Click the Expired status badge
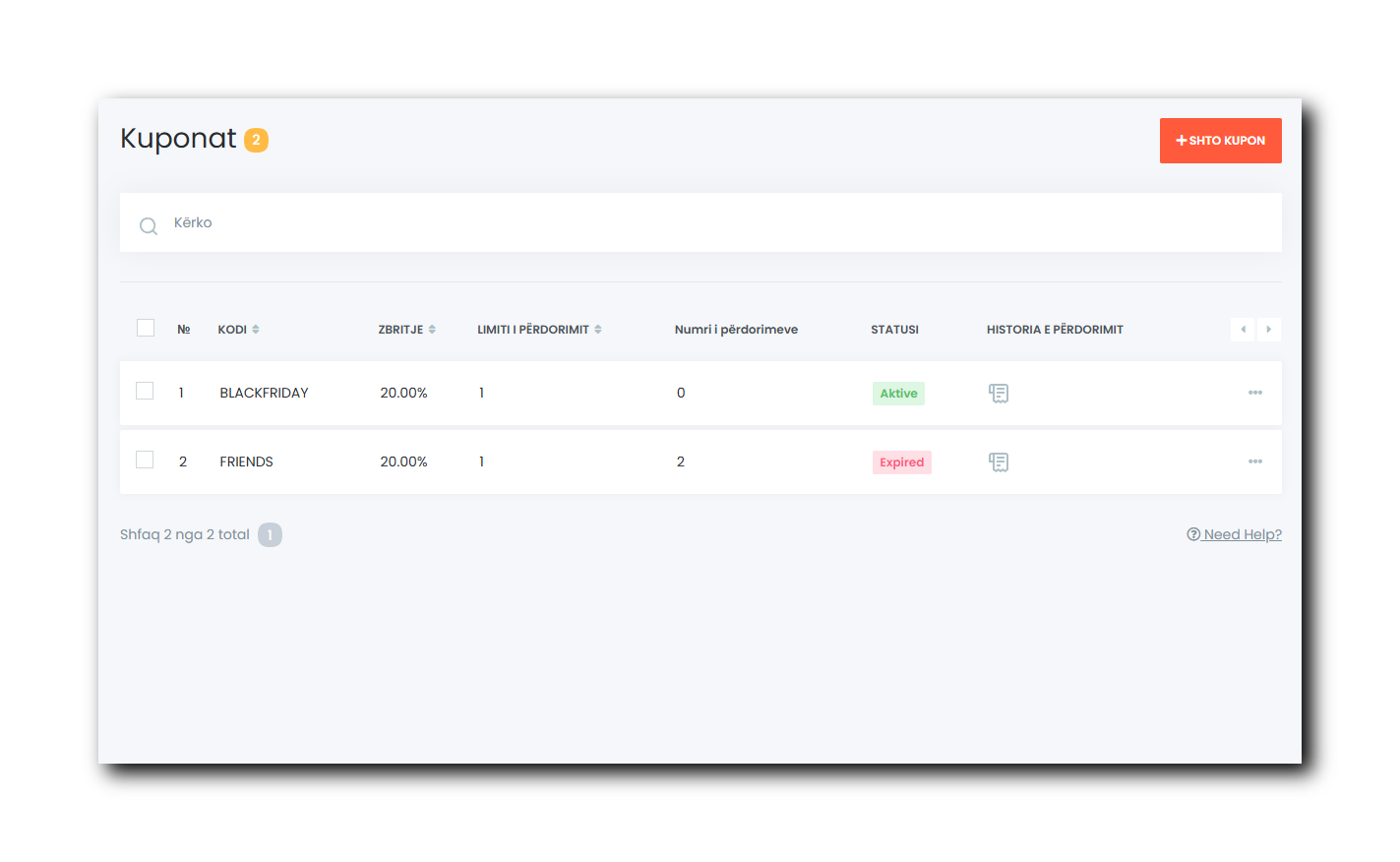The width and height of the screenshot is (1400, 862). (901, 462)
